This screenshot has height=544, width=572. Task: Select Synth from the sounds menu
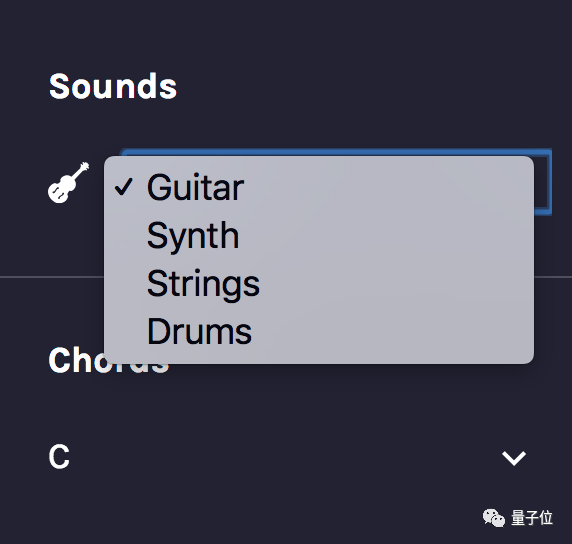point(319,236)
